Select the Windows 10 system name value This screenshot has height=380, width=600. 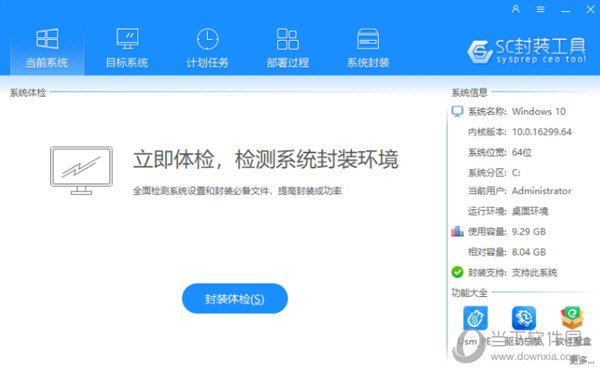click(x=538, y=111)
